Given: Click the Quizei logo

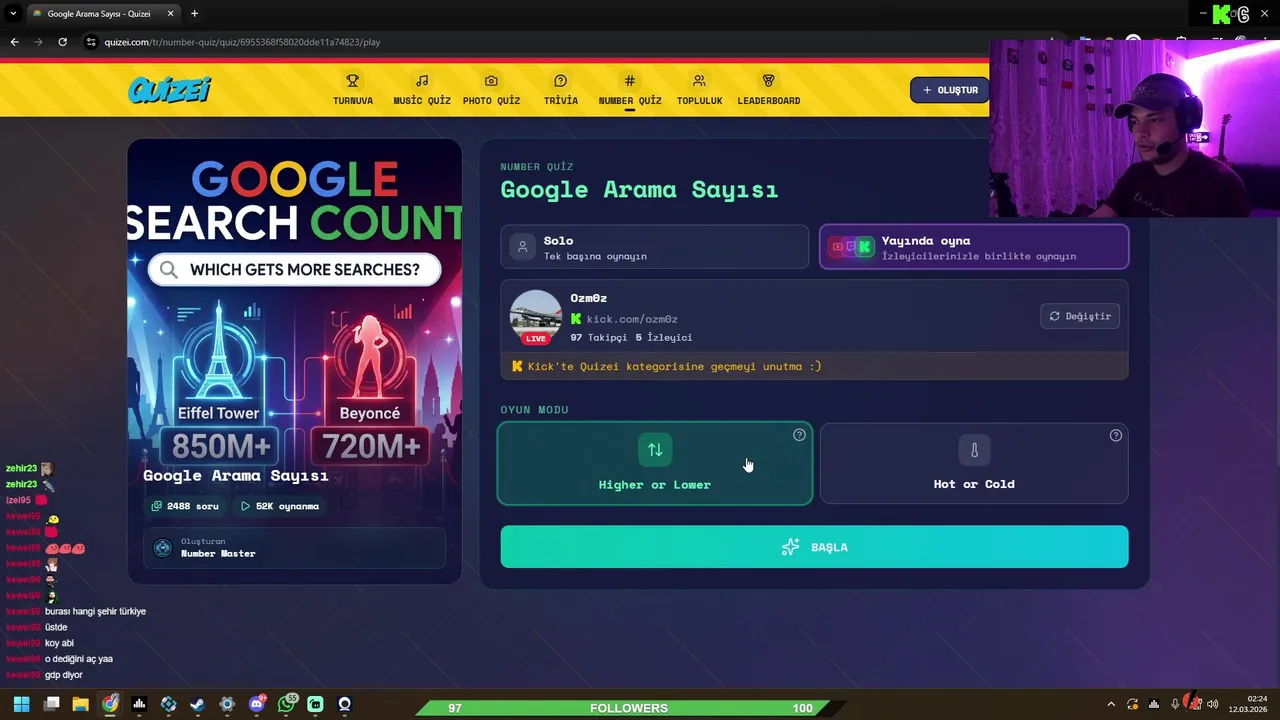Looking at the screenshot, I should (x=169, y=90).
